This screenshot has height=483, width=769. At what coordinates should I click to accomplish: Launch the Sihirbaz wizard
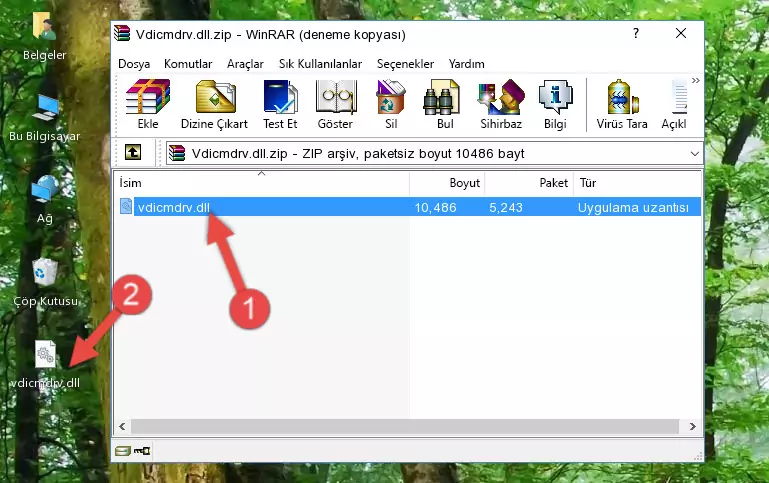tap(501, 104)
